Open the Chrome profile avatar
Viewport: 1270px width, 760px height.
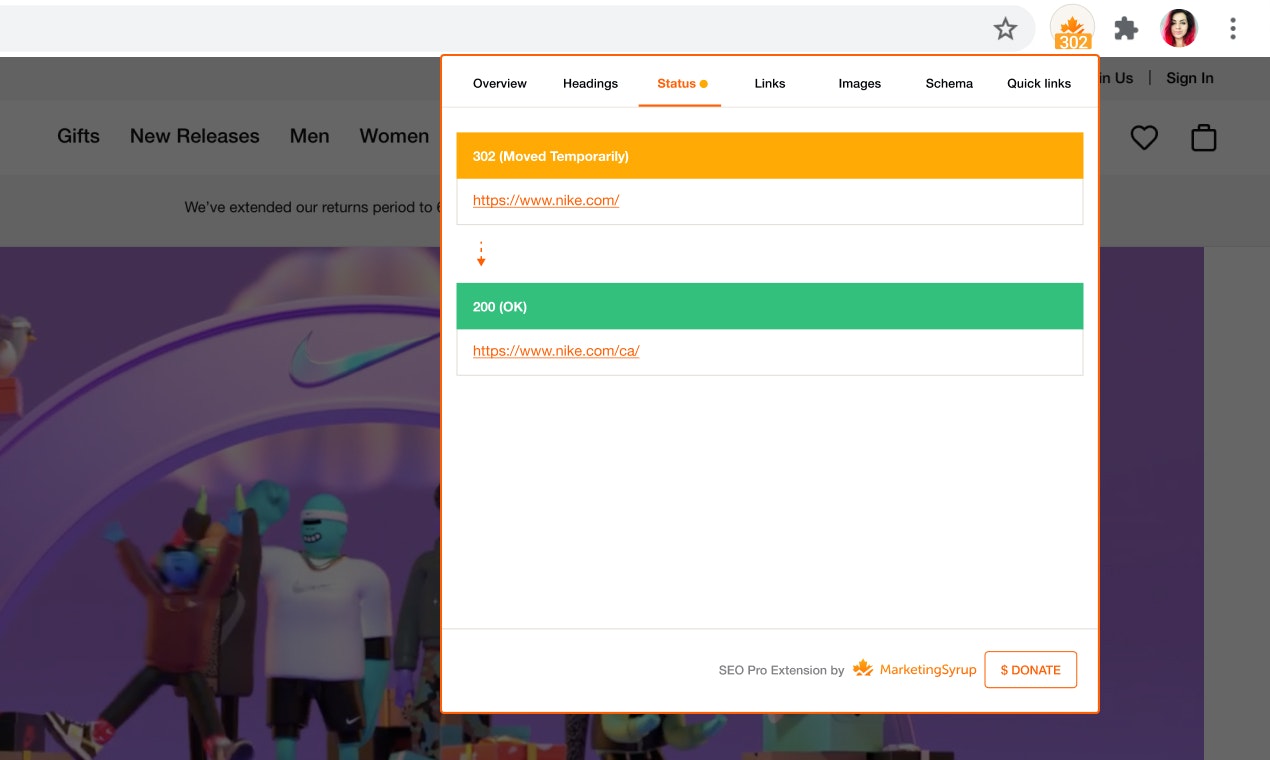point(1179,27)
